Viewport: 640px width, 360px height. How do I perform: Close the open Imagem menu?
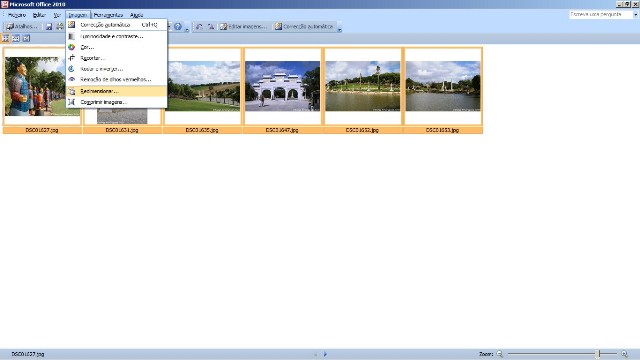pos(78,15)
